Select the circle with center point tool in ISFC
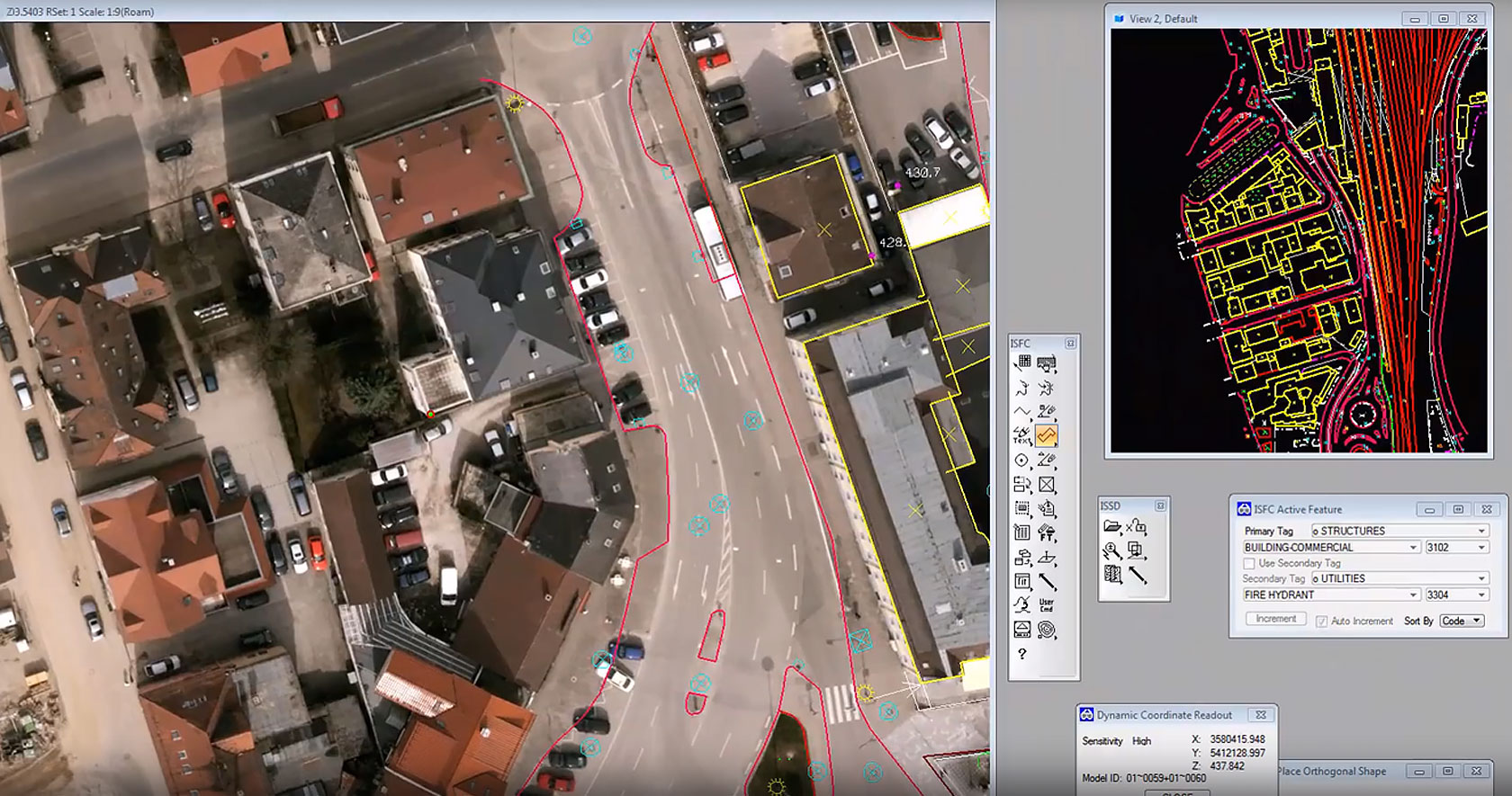Screen dimensions: 1512x796 (x=1022, y=460)
